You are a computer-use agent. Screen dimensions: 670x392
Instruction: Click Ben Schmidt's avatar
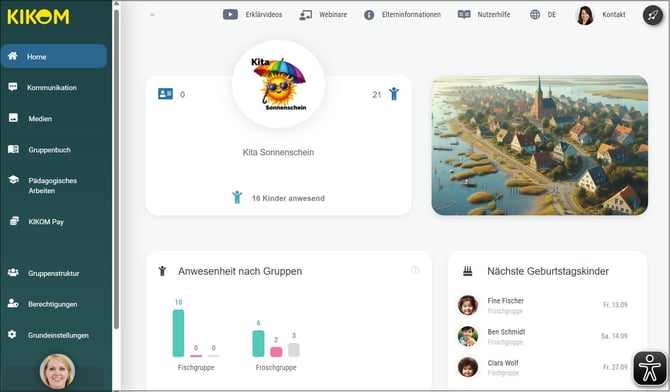click(468, 336)
